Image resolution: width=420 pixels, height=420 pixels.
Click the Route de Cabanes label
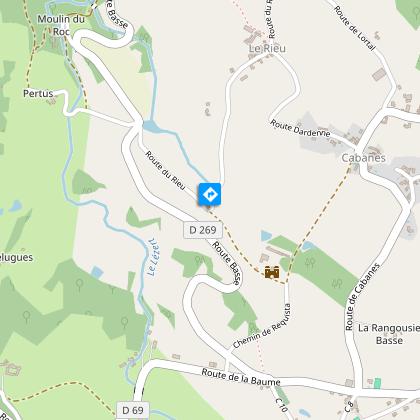point(363,297)
